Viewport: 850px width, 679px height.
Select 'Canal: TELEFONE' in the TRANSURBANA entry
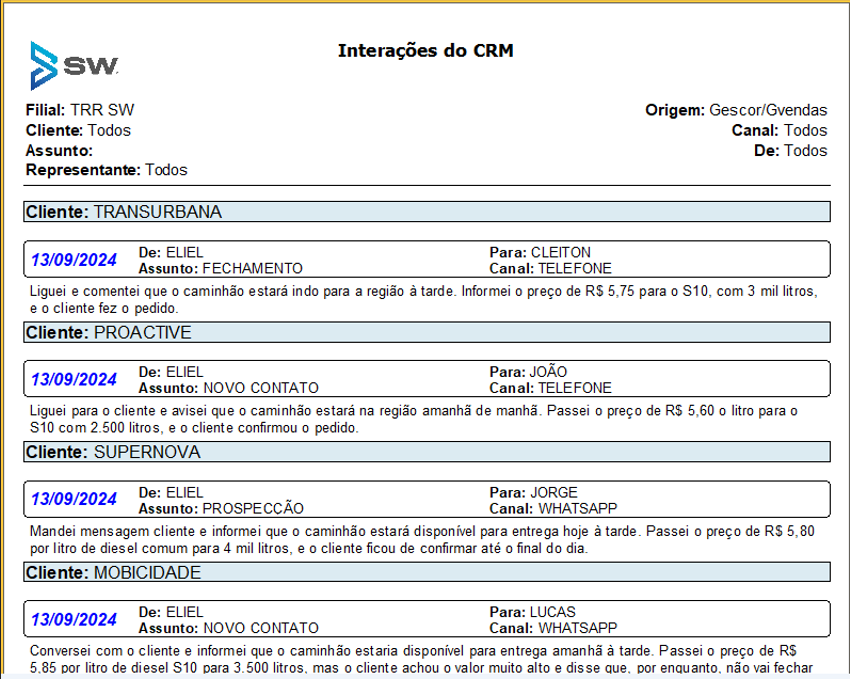pos(550,269)
